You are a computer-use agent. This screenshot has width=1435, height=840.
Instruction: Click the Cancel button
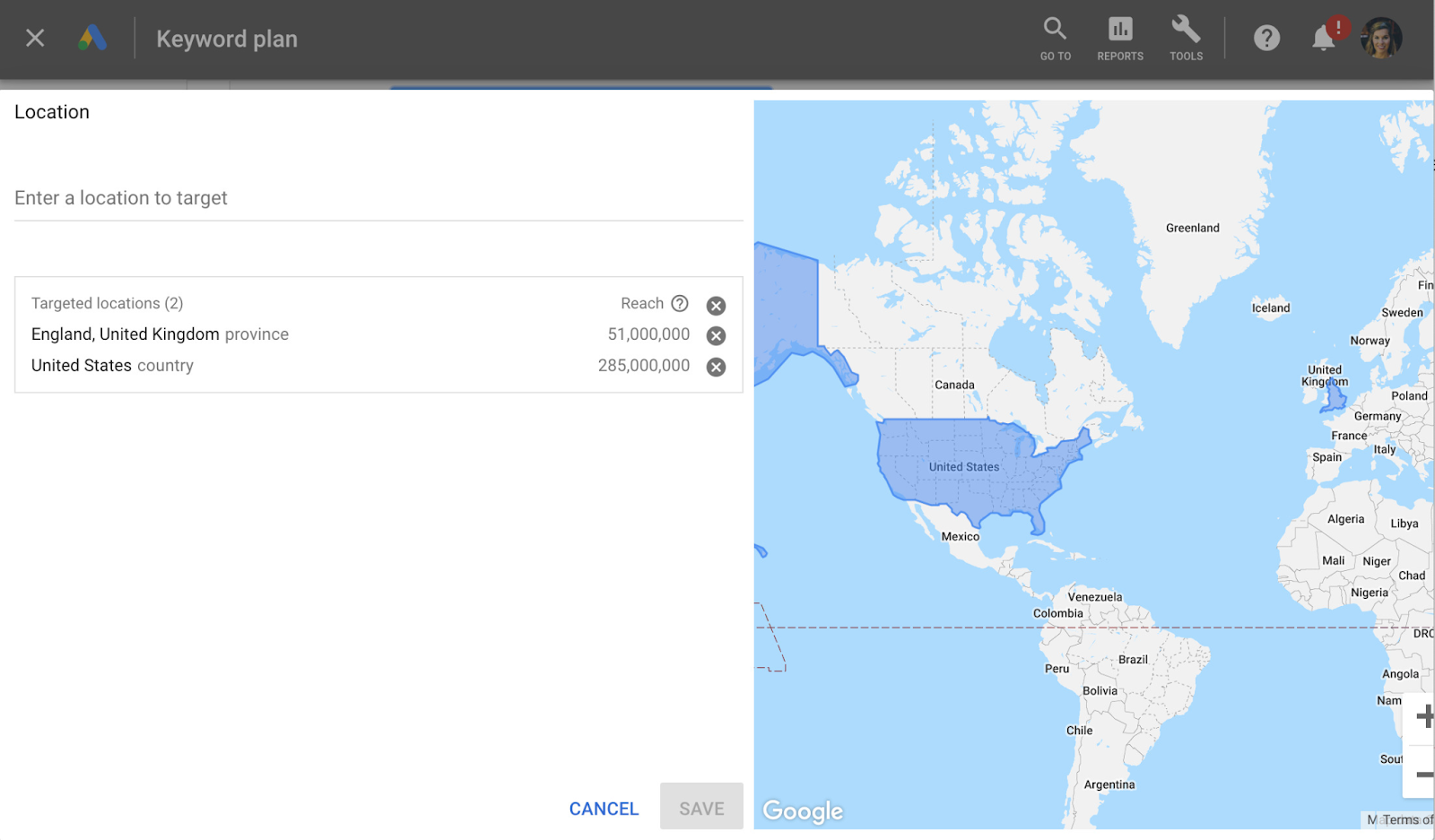tap(604, 809)
